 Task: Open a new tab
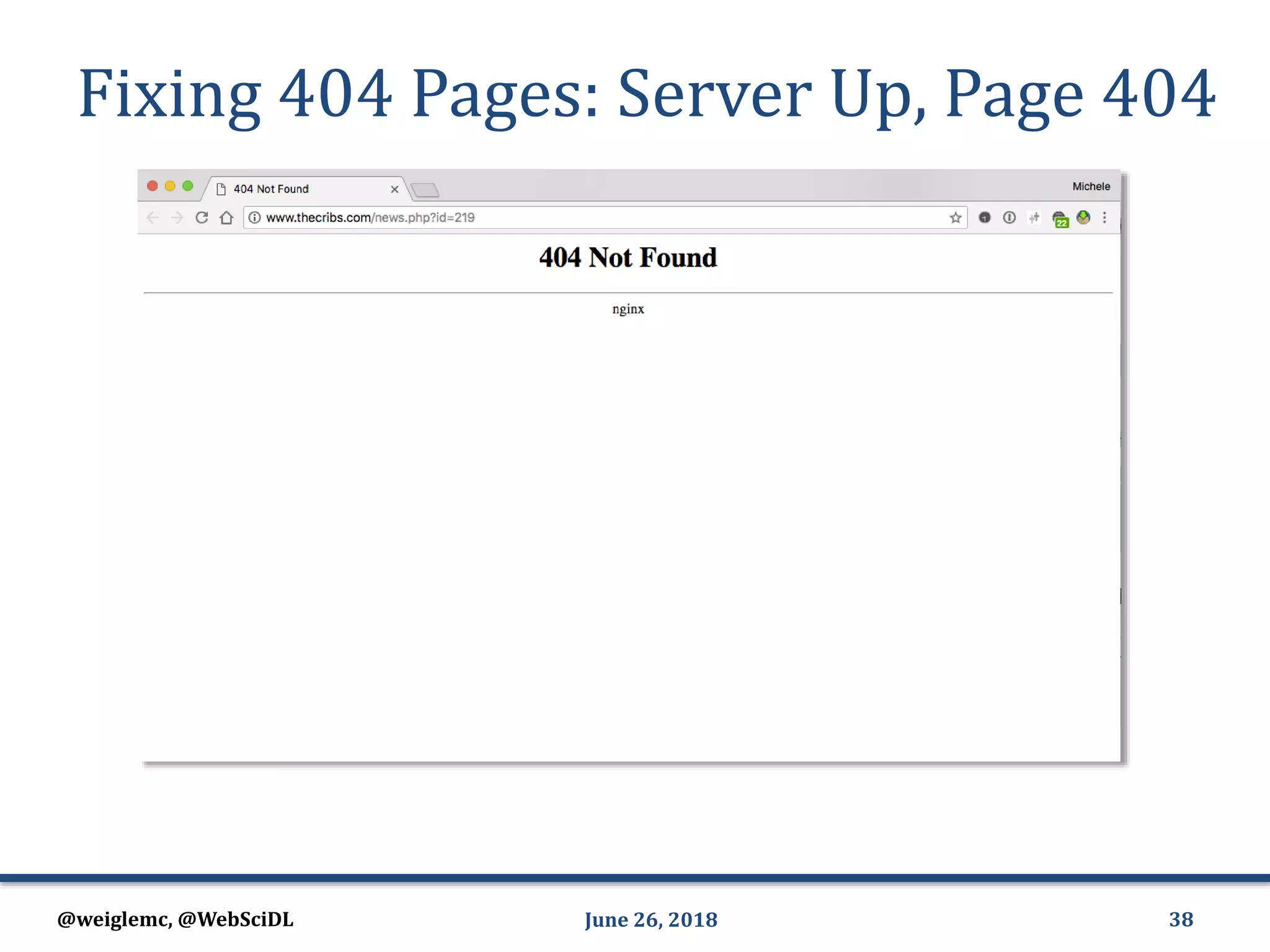(425, 190)
